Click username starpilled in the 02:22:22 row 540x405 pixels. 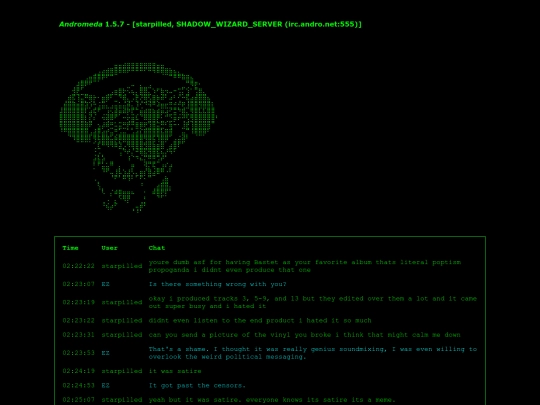(x=122, y=266)
